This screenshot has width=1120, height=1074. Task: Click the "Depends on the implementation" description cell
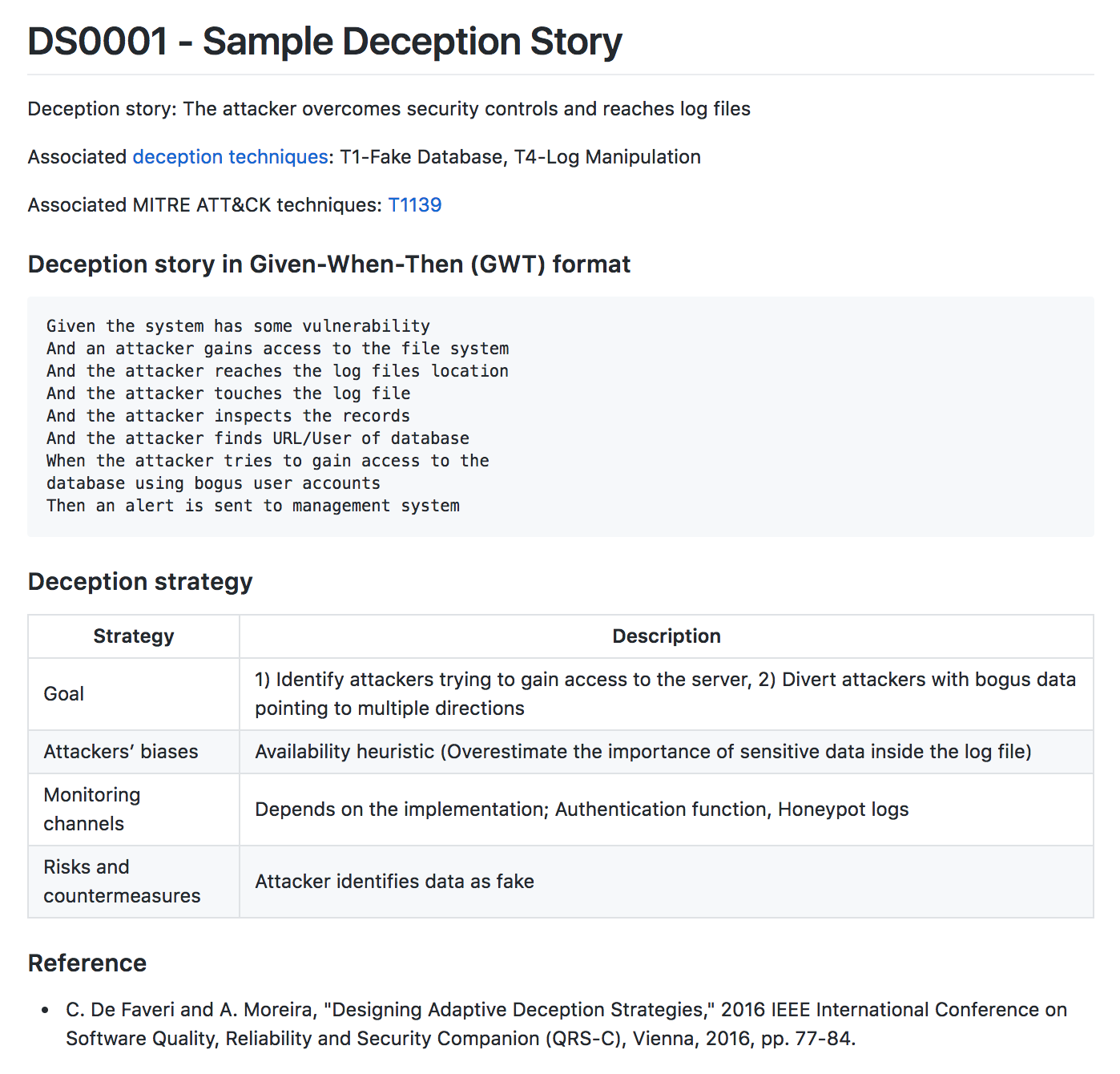tap(667, 810)
